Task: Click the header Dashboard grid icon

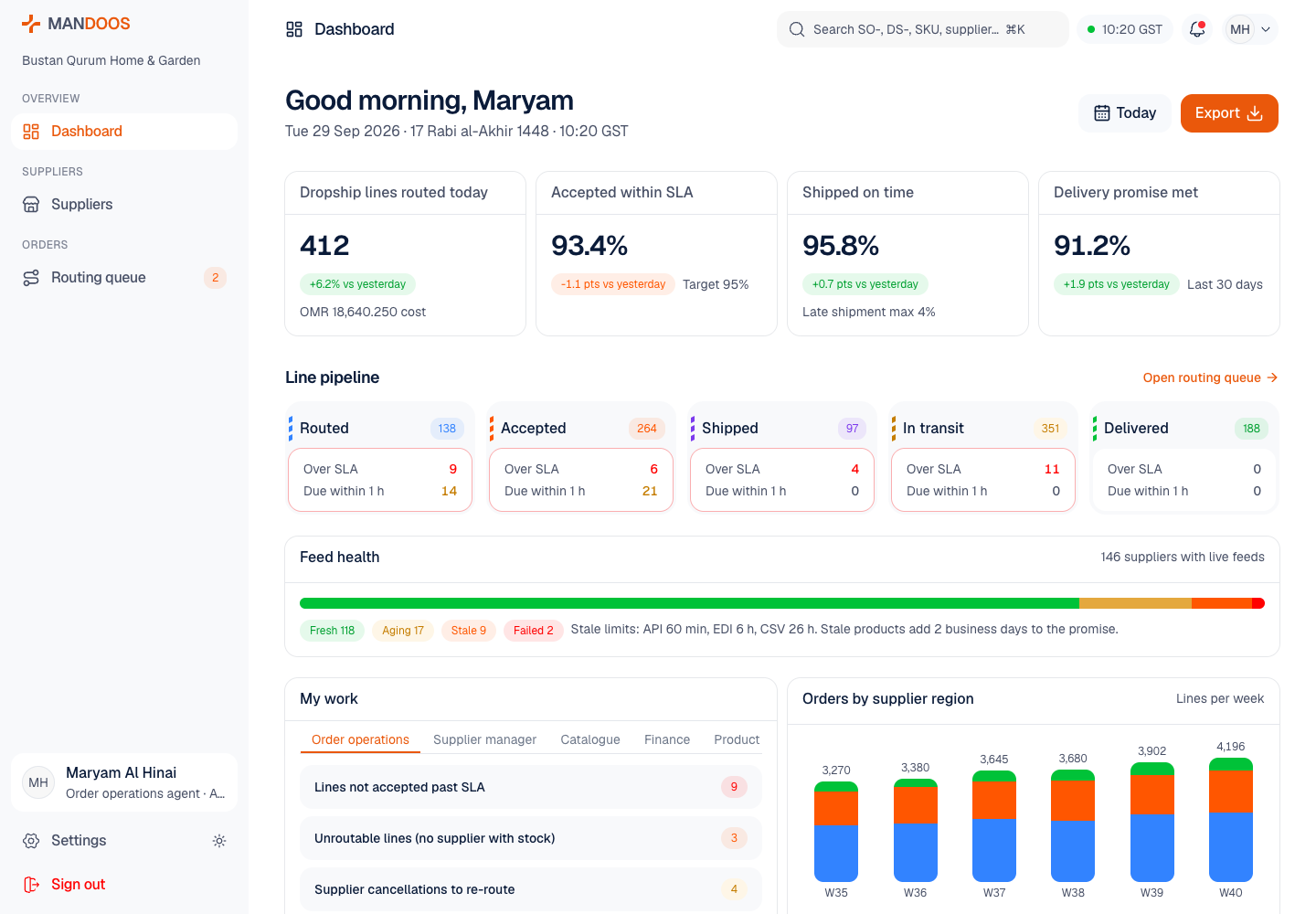Action: pyautogui.click(x=294, y=29)
